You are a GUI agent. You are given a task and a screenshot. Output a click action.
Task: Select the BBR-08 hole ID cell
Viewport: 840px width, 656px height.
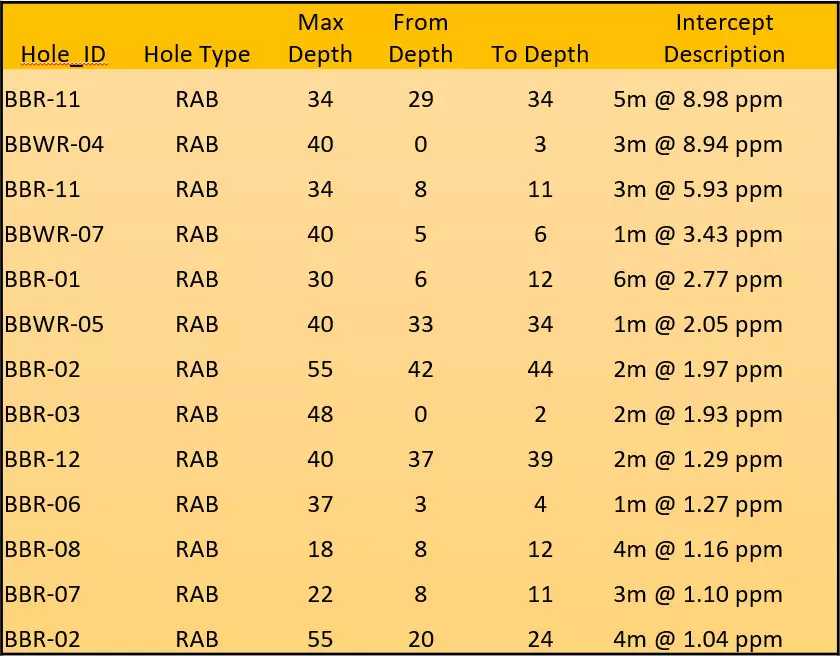point(42,549)
